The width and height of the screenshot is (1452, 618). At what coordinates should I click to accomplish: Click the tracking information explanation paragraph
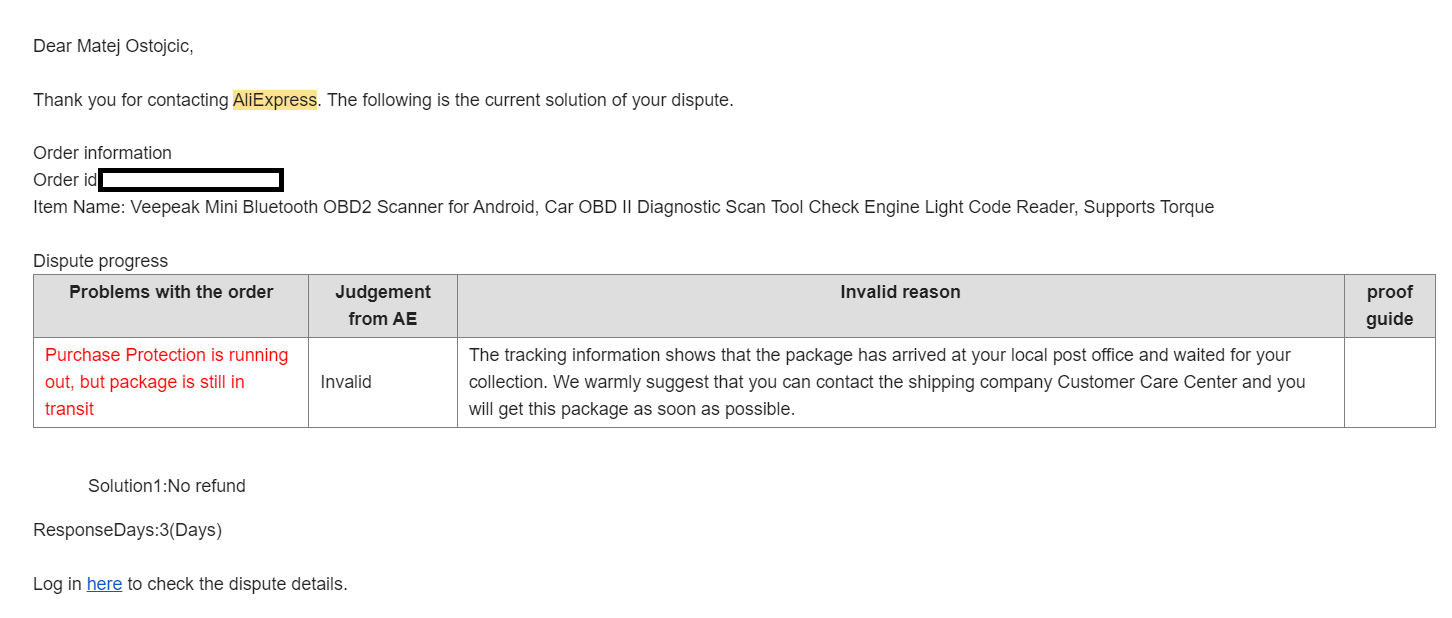886,382
